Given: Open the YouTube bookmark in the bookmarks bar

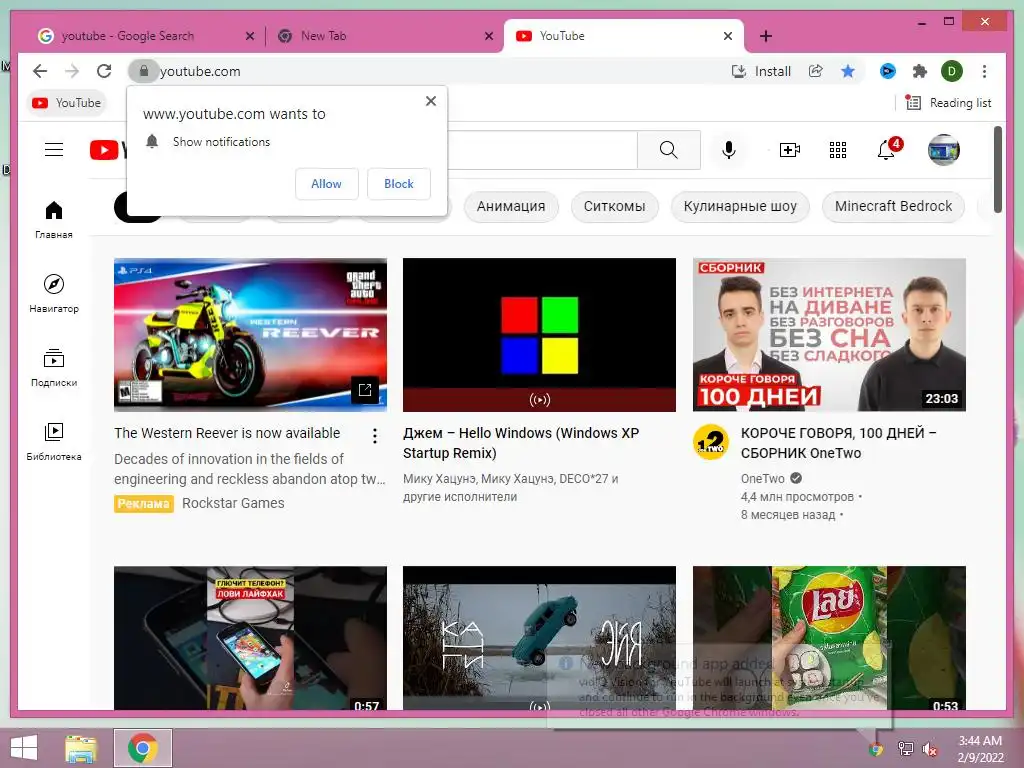Looking at the screenshot, I should 67,103.
